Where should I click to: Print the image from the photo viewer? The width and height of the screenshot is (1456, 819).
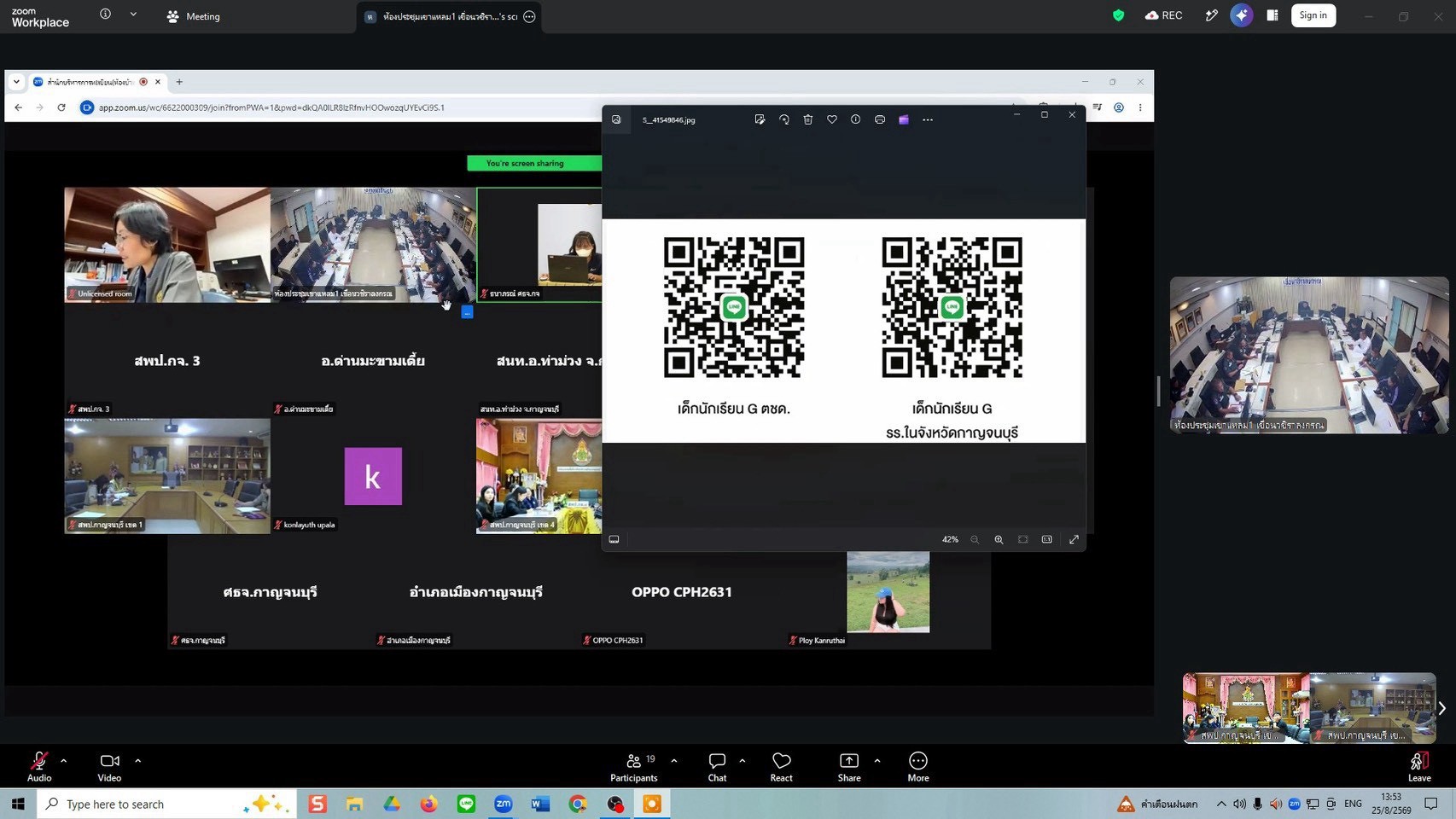(x=879, y=119)
